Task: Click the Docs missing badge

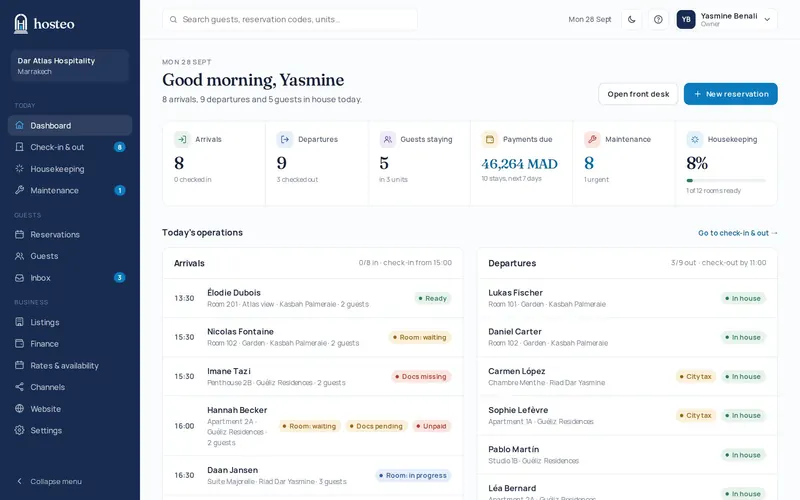Action: (421, 377)
